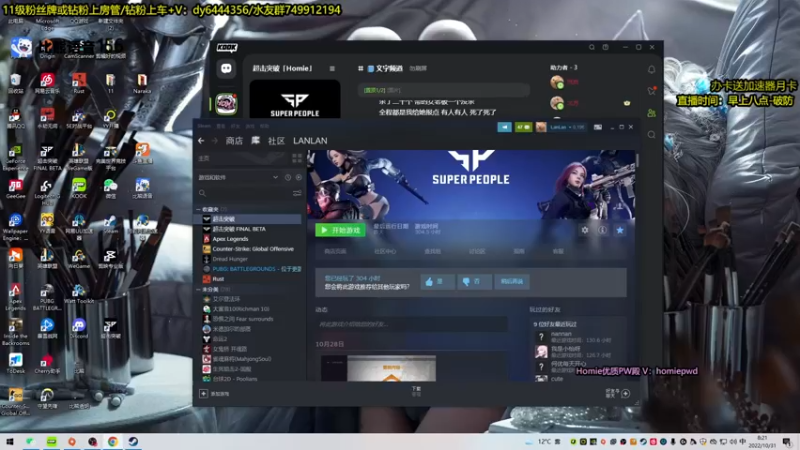This screenshot has width=800, height=450.
Task: Select Rust in library list
Action: 218,279
